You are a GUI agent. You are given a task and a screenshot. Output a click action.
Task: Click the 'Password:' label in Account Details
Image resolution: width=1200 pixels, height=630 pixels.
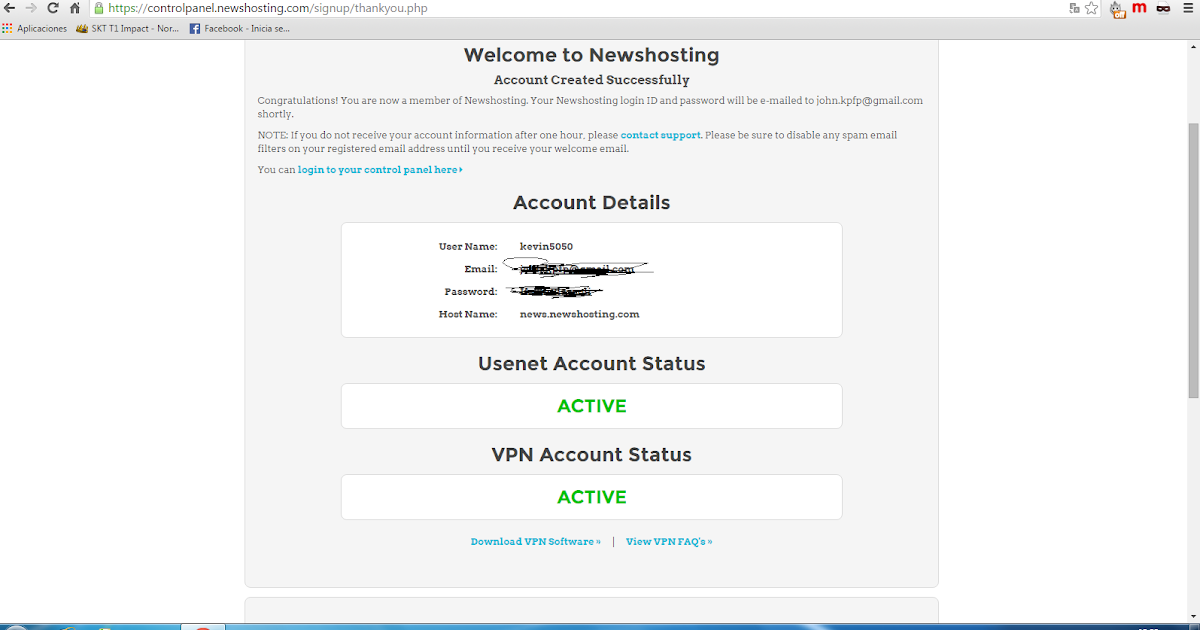471,292
